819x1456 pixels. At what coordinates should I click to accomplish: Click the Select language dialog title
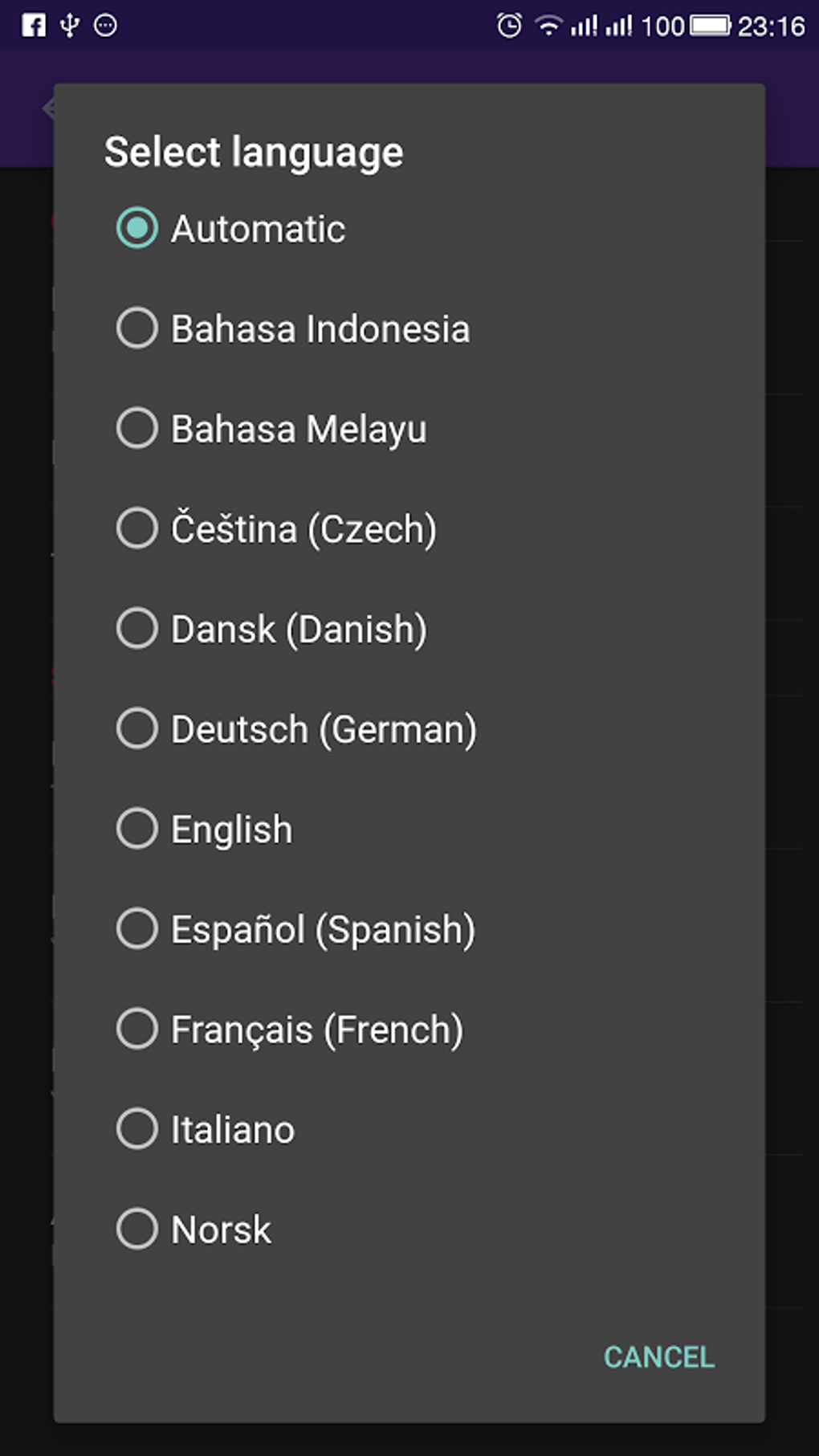tap(254, 153)
